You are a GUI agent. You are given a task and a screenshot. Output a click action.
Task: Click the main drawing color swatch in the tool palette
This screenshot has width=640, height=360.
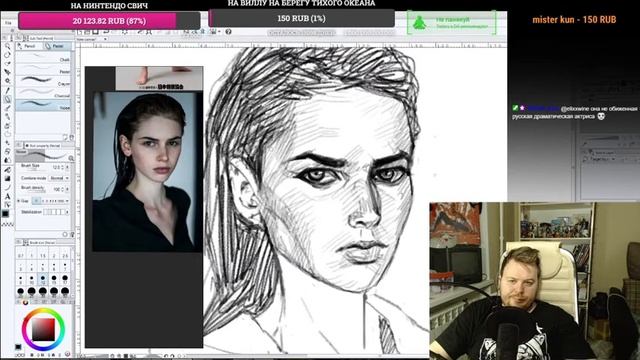[5, 213]
